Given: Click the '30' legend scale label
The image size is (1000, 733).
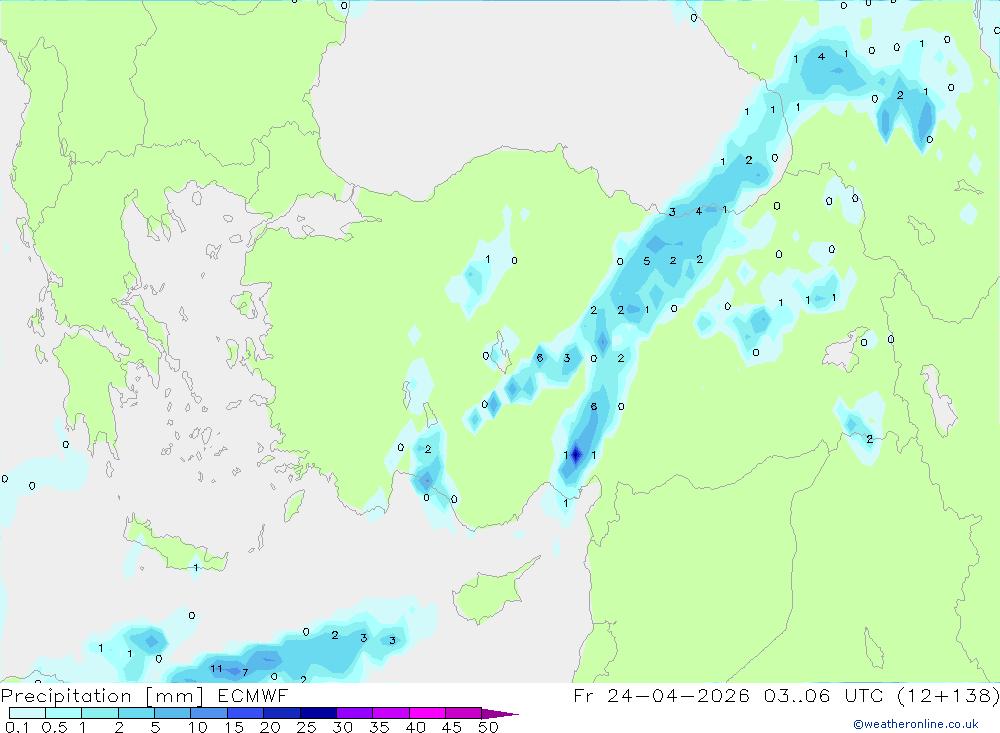Looking at the screenshot, I should (x=342, y=727).
